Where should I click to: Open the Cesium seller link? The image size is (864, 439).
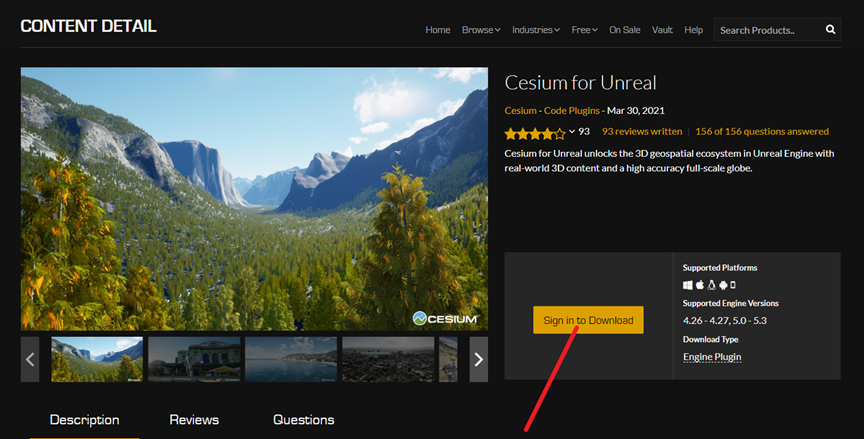520,110
